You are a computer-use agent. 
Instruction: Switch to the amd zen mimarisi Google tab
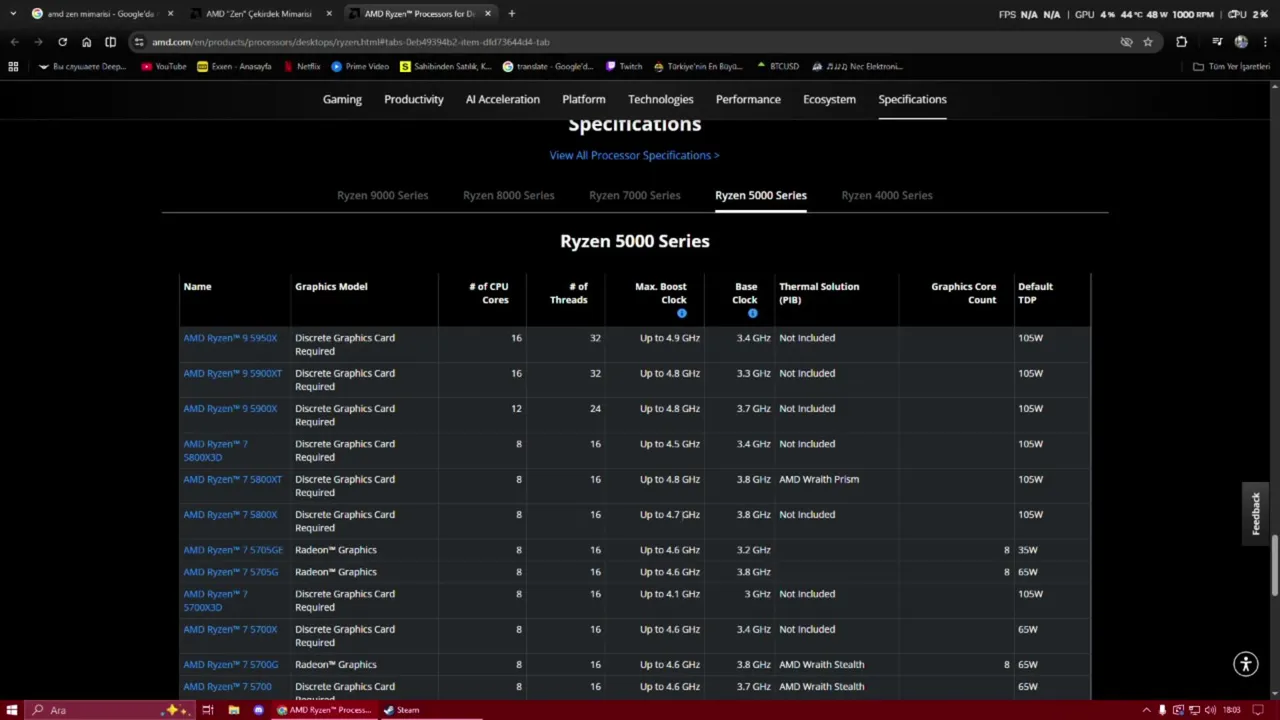[x=101, y=14]
